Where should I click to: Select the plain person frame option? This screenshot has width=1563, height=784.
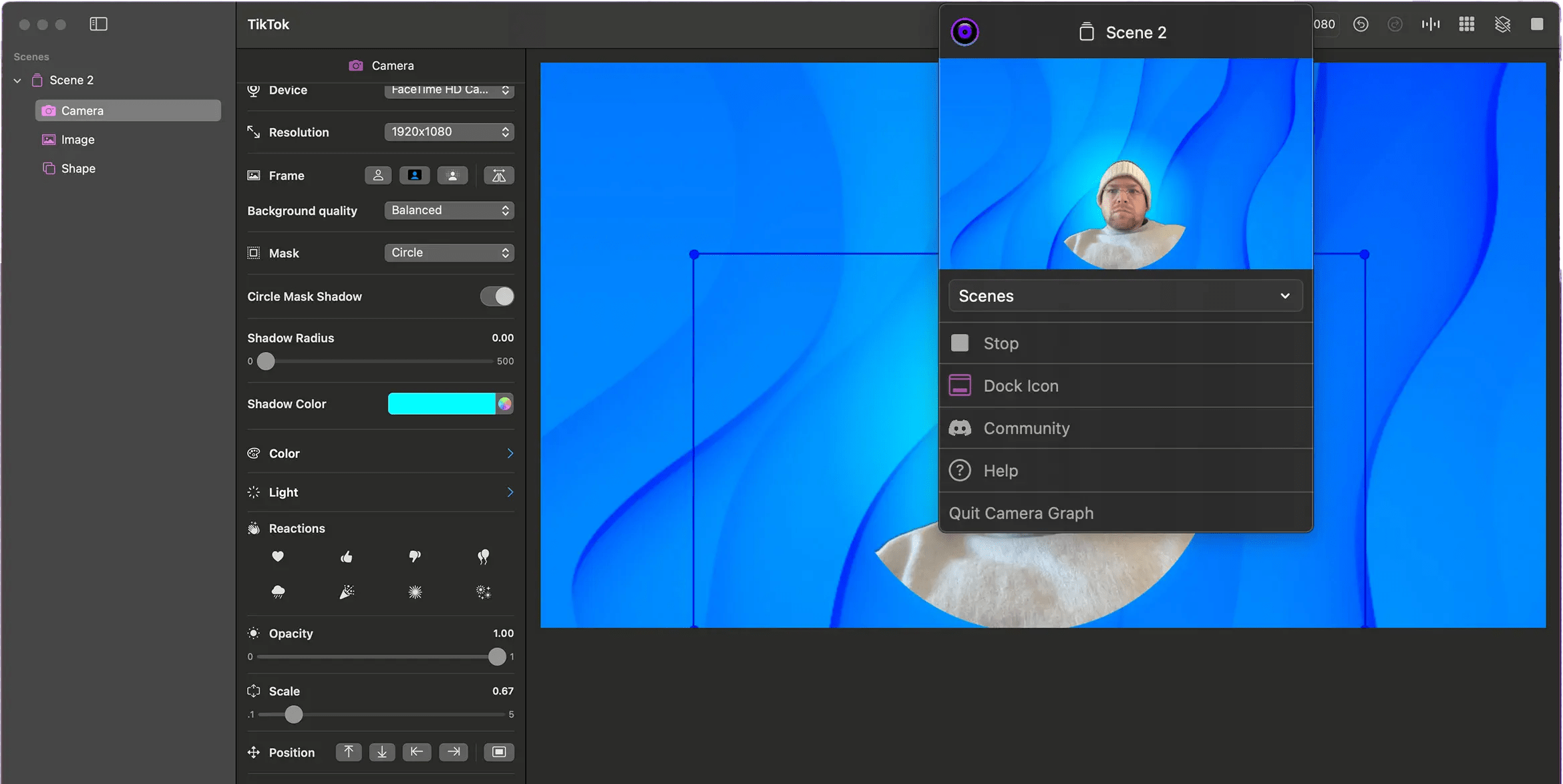coord(378,176)
